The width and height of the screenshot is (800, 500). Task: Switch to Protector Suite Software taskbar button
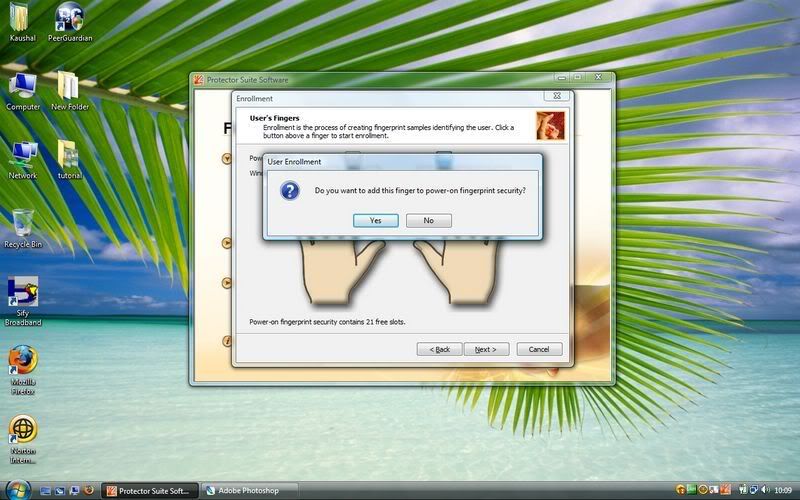tap(149, 491)
